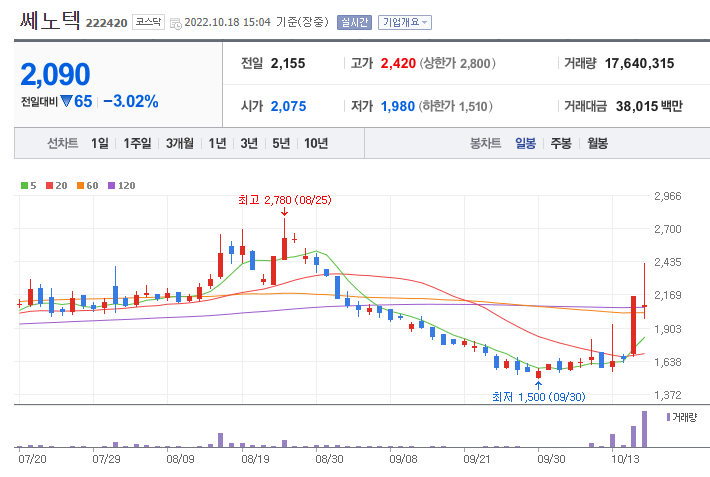Click the stock code 222420
Image resolution: width=710 pixels, height=477 pixels.
(106, 23)
